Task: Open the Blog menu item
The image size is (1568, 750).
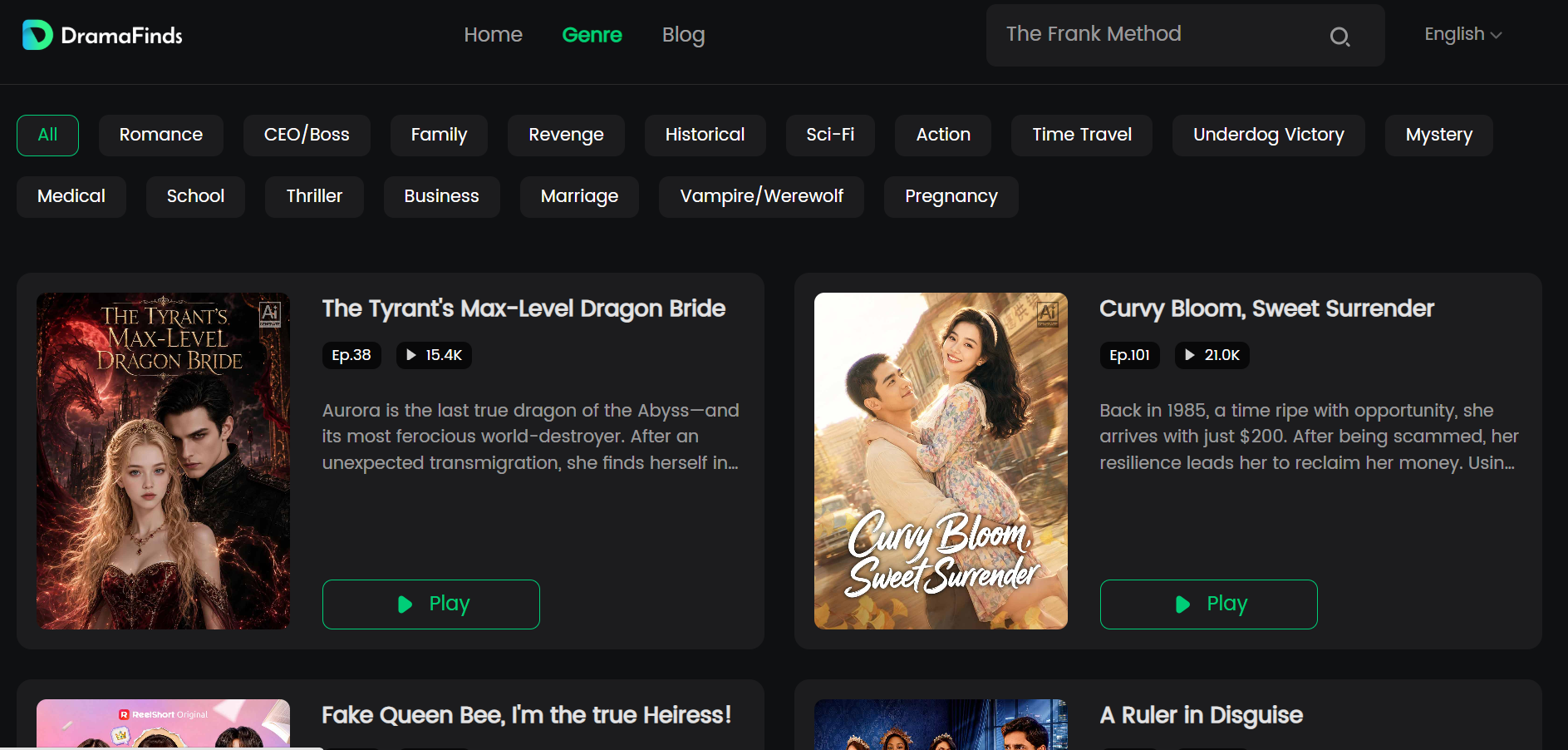Action: [x=683, y=35]
